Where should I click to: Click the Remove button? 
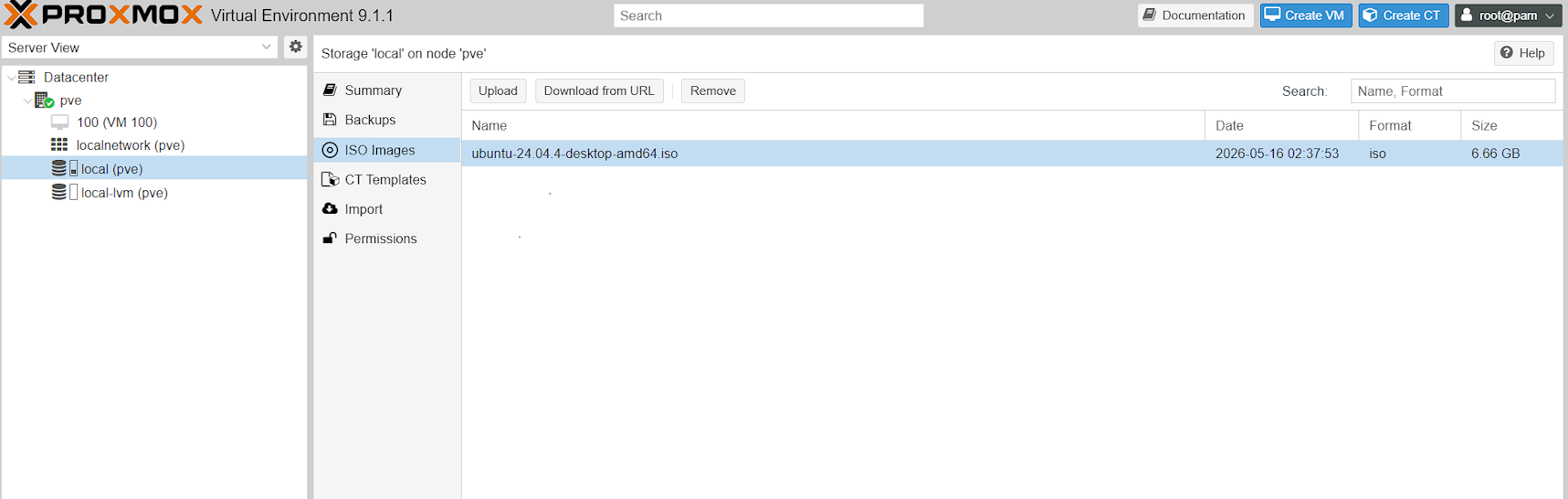[x=713, y=90]
